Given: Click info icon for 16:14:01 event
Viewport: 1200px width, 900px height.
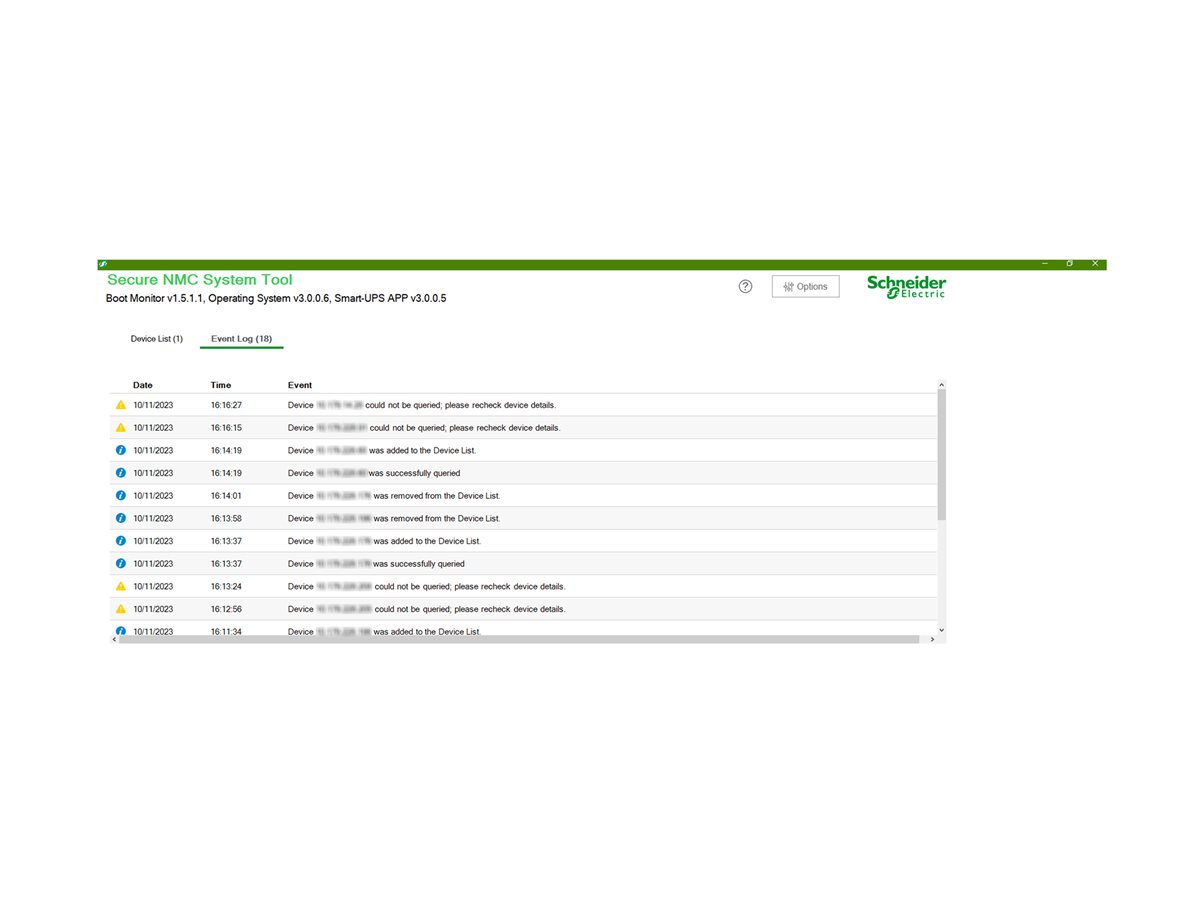Looking at the screenshot, I should click(121, 496).
